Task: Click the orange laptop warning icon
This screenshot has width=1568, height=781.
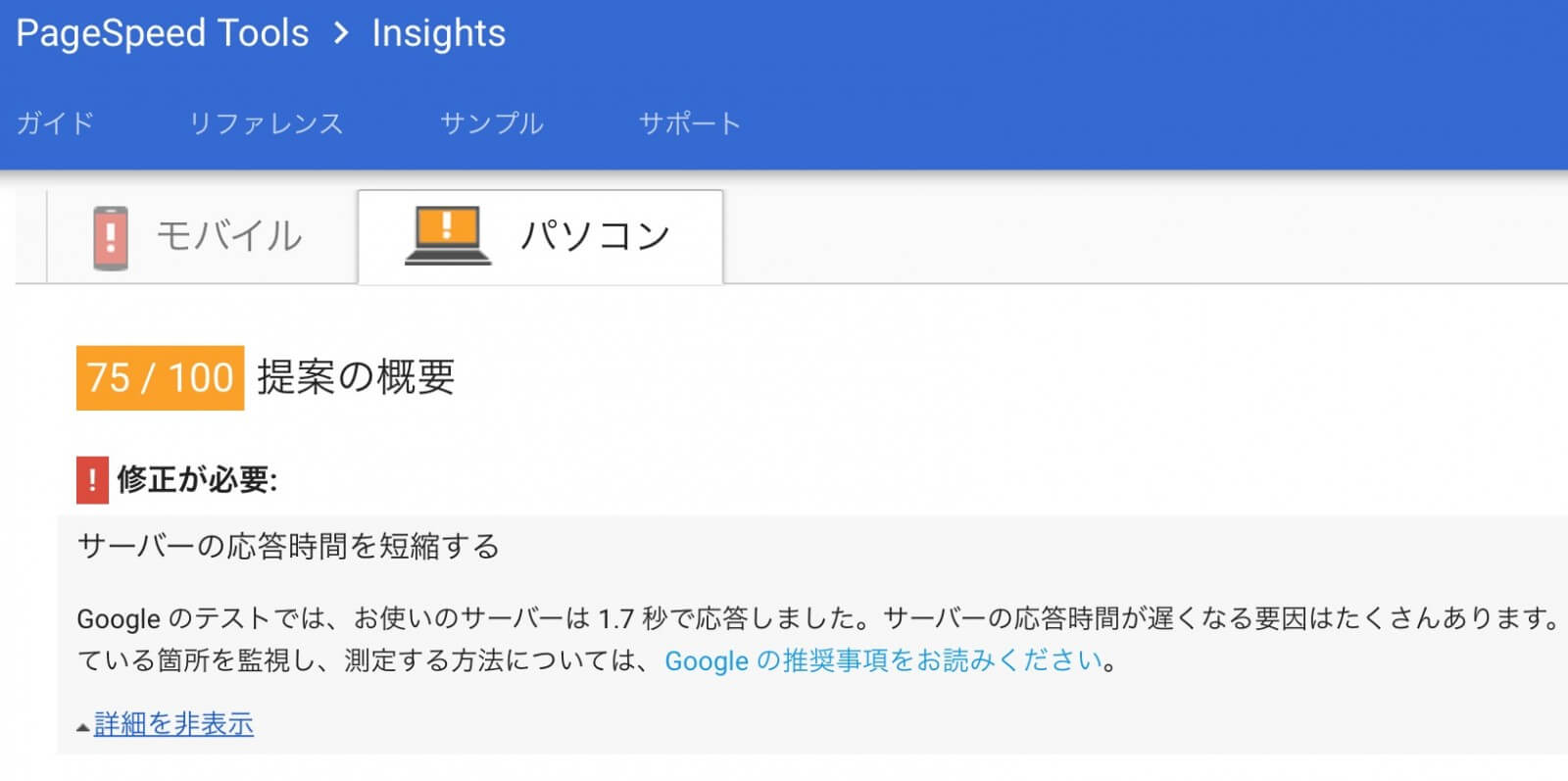Action: click(448, 236)
